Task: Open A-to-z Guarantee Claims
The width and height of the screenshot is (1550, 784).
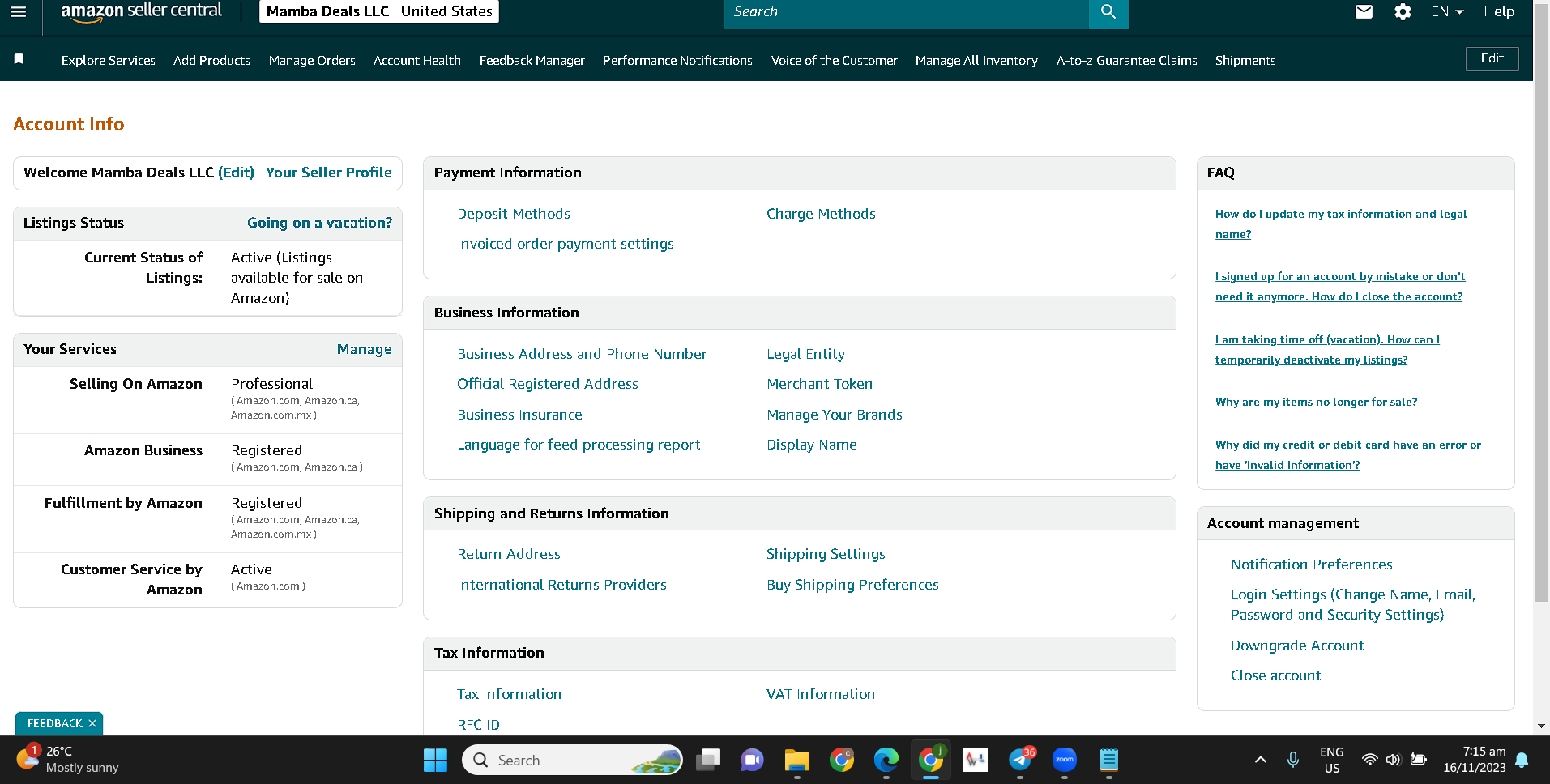Action: point(1127,60)
